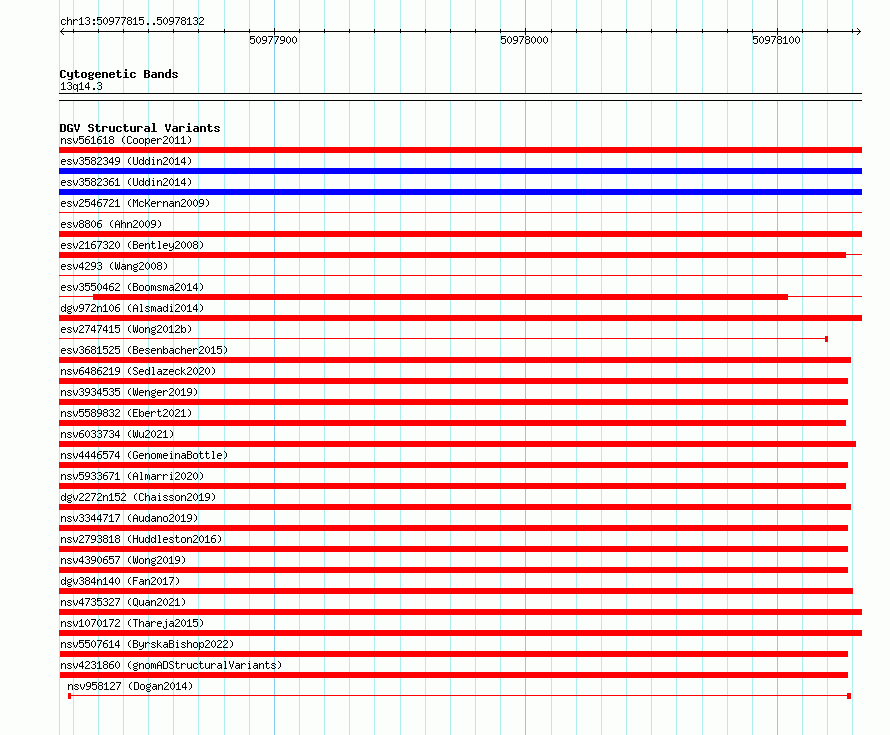The image size is (890, 735).
Task: Select the nsv4231860 (gnomADStructuralVariants) label
Action: 171,665
